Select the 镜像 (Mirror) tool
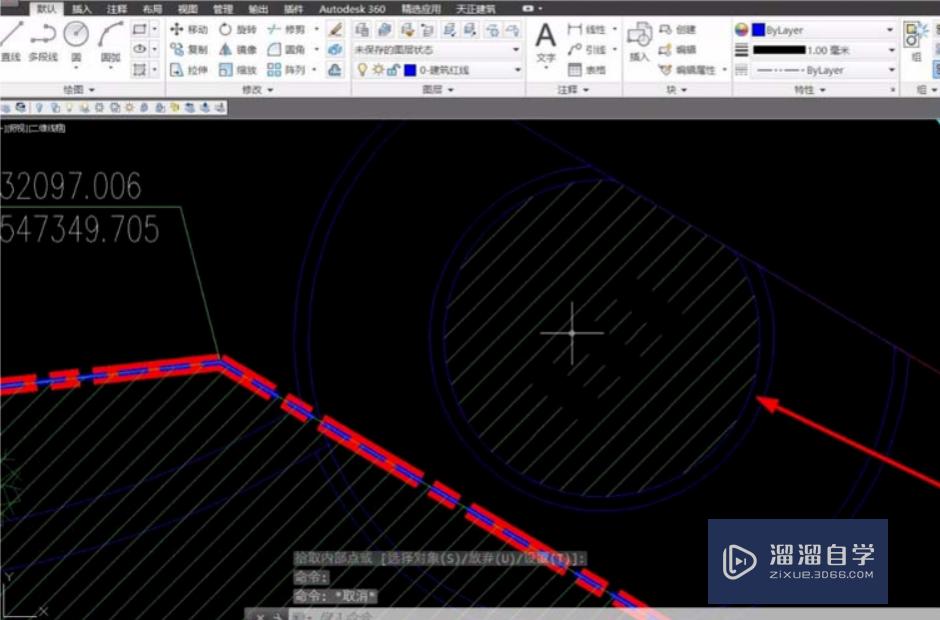This screenshot has height=620, width=940. [x=238, y=50]
